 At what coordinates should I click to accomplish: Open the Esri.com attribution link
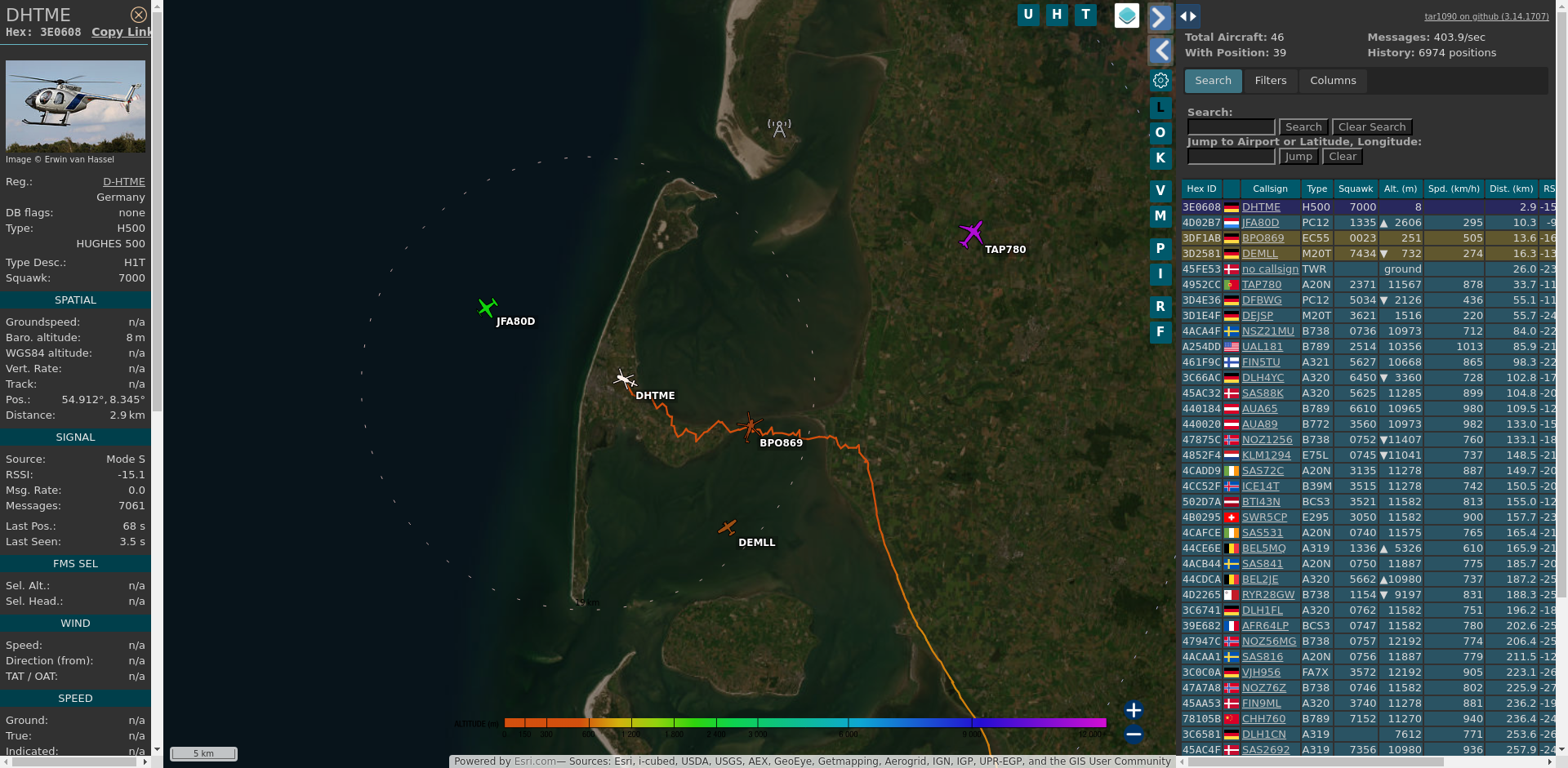coord(535,761)
